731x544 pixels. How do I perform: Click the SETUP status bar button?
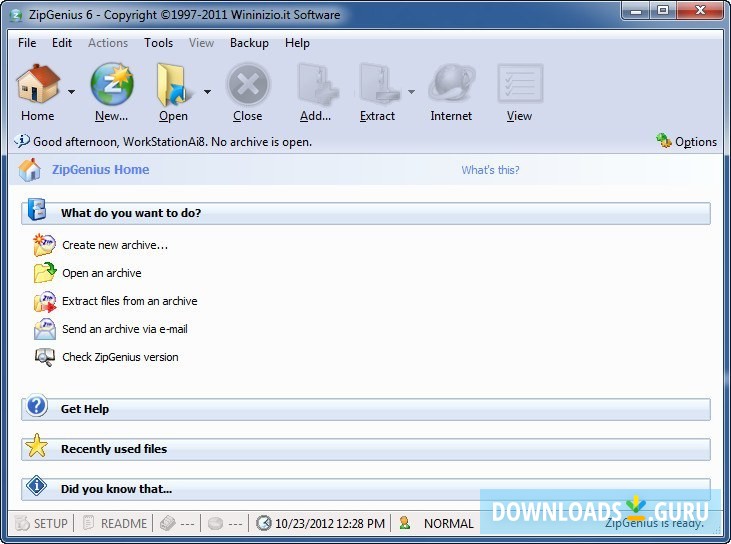click(41, 523)
